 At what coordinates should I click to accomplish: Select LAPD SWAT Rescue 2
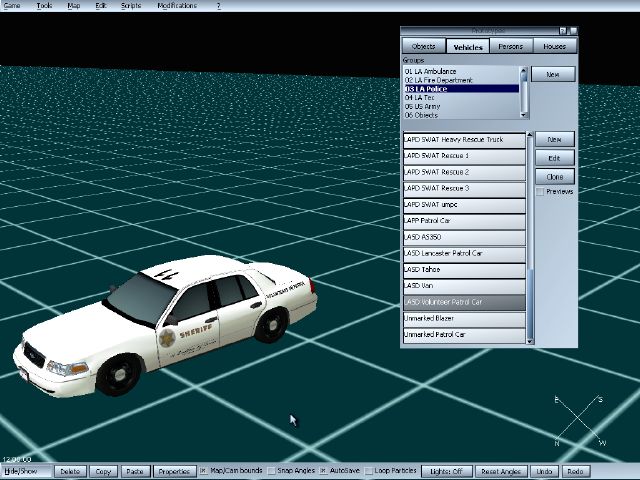click(464, 172)
